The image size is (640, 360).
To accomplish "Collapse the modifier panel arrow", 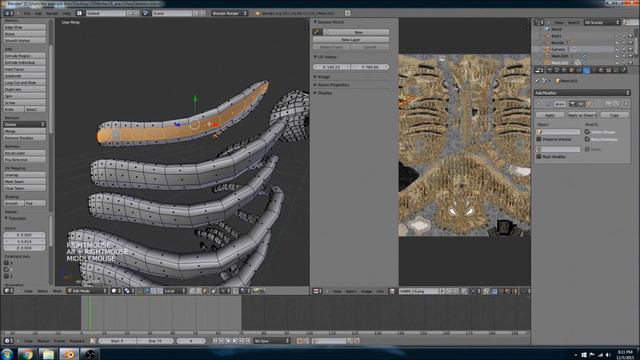I will pos(539,104).
